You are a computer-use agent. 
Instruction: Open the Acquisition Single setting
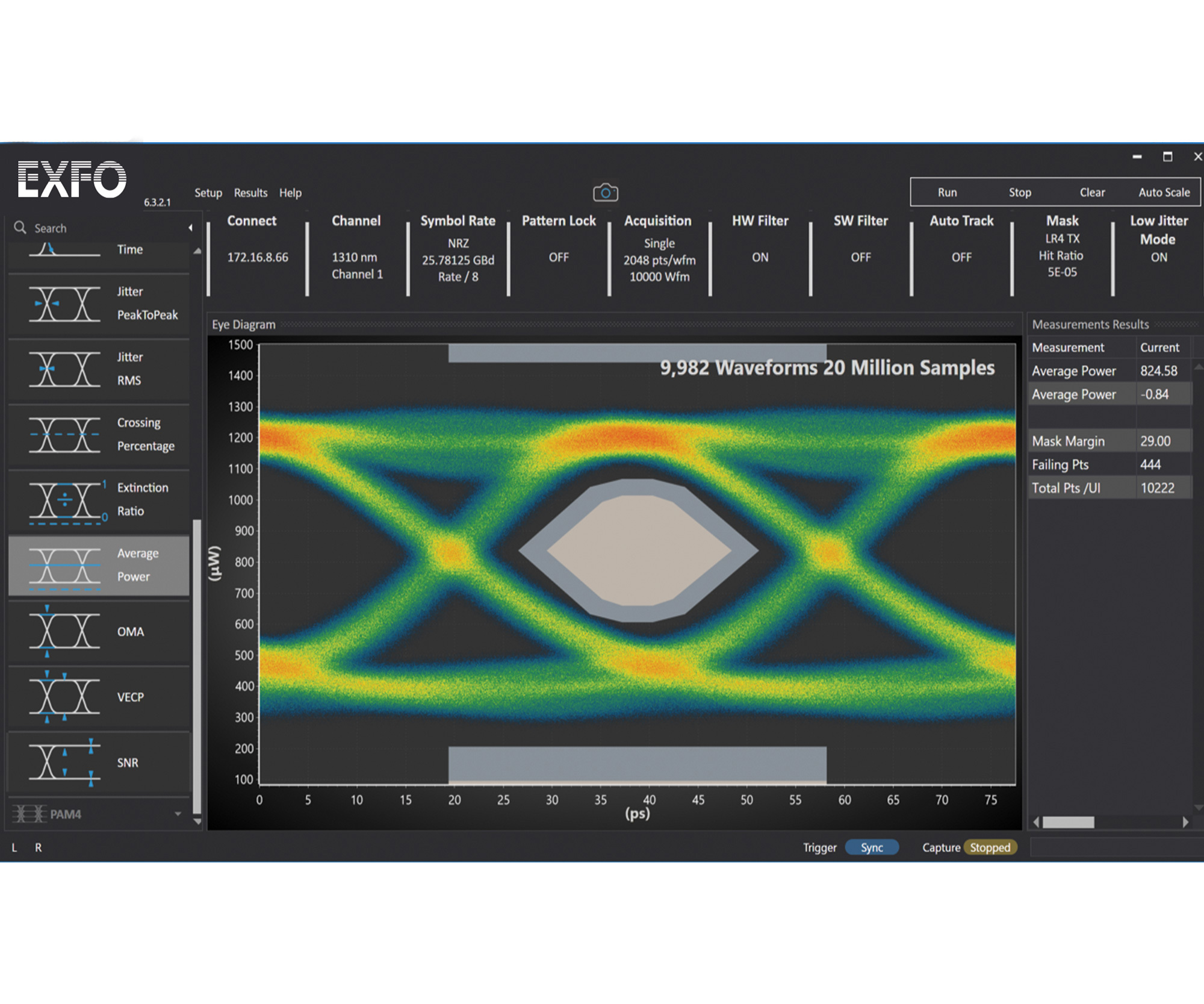659,260
